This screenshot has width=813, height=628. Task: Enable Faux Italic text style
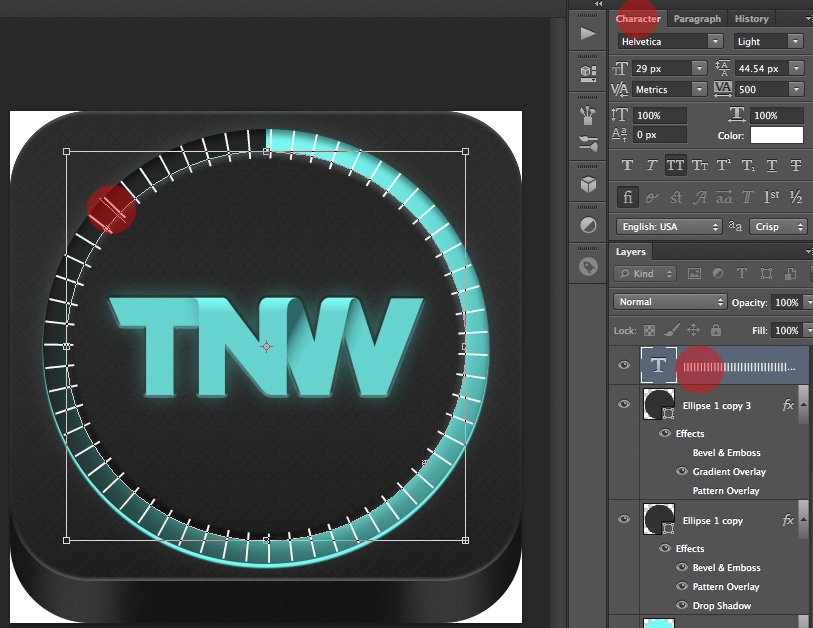tap(651, 165)
